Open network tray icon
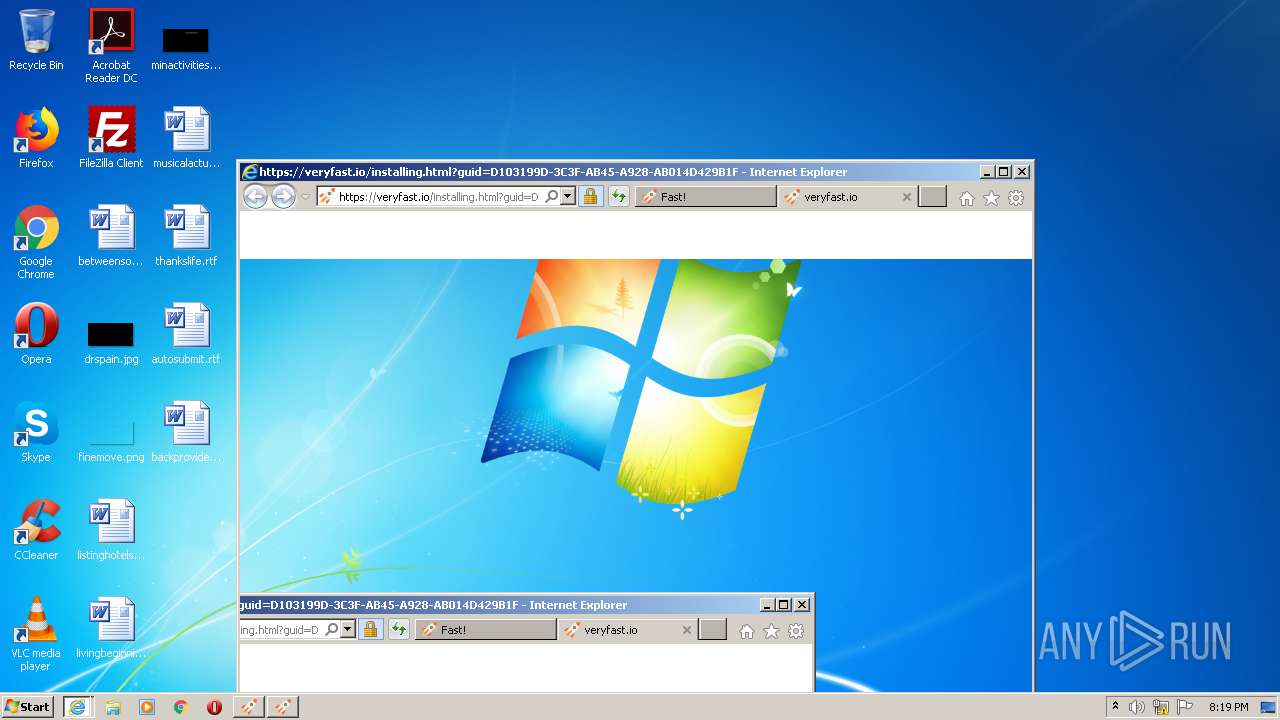 tap(1161, 707)
